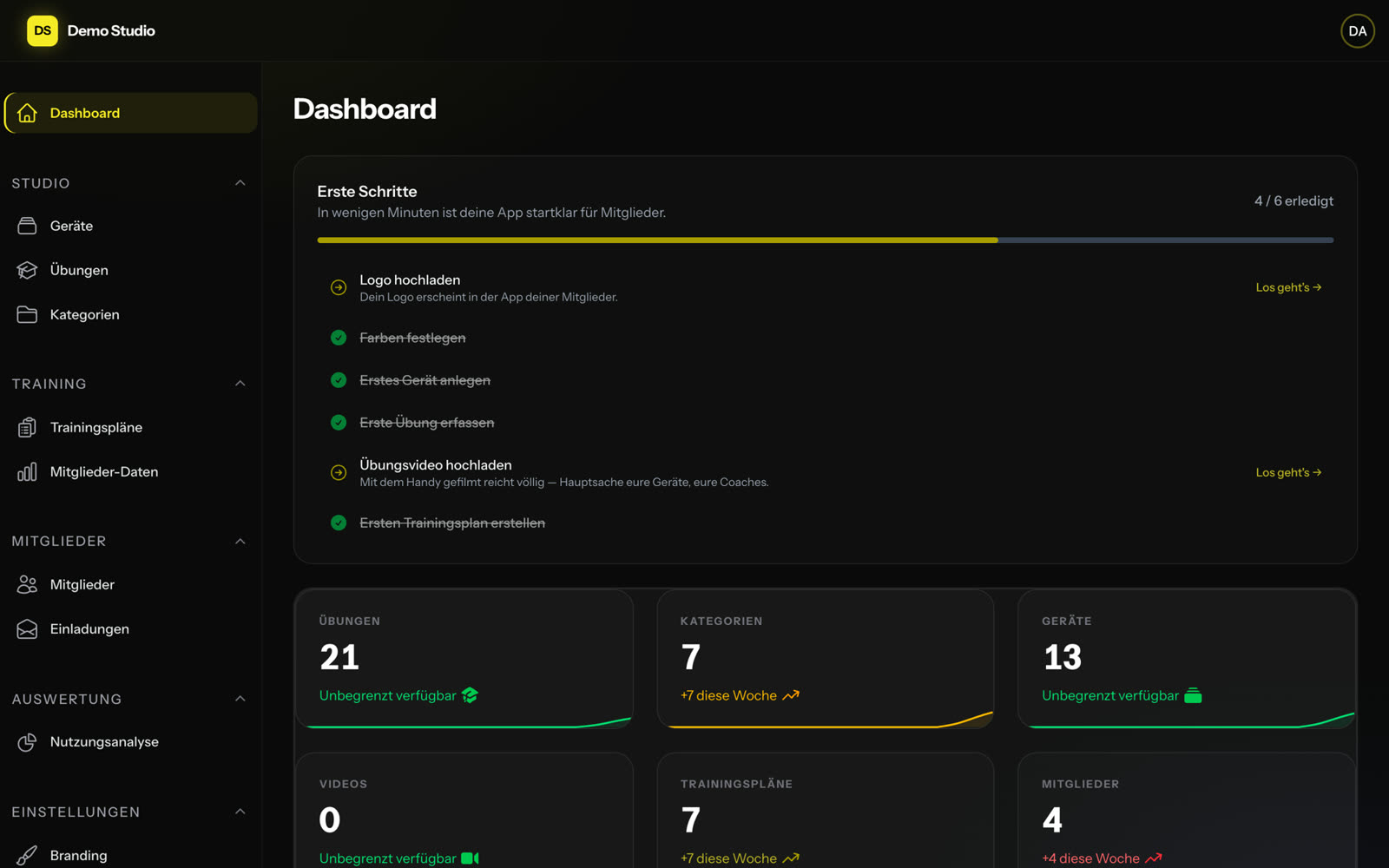Collapse the EINSTELLUNGEN sidebar section
The width and height of the screenshot is (1389, 868).
(240, 812)
